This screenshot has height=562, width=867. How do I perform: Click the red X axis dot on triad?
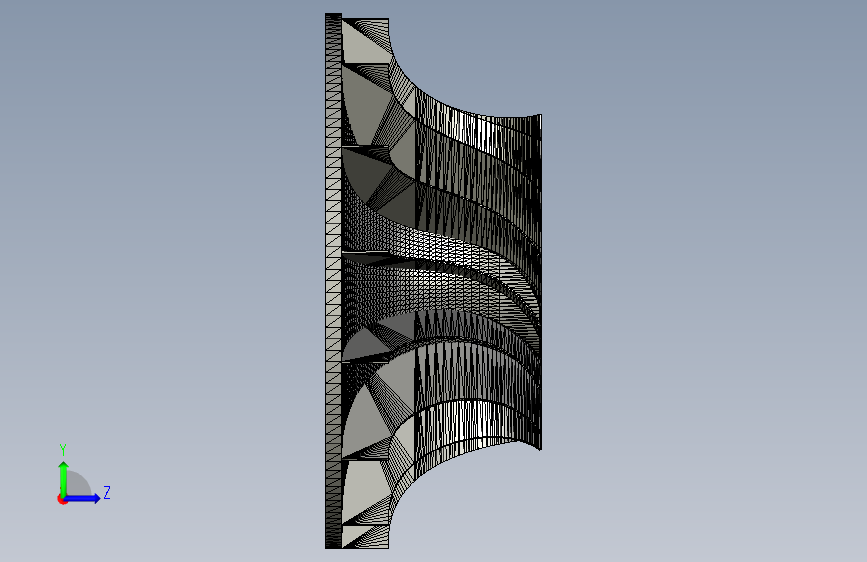click(x=62, y=499)
